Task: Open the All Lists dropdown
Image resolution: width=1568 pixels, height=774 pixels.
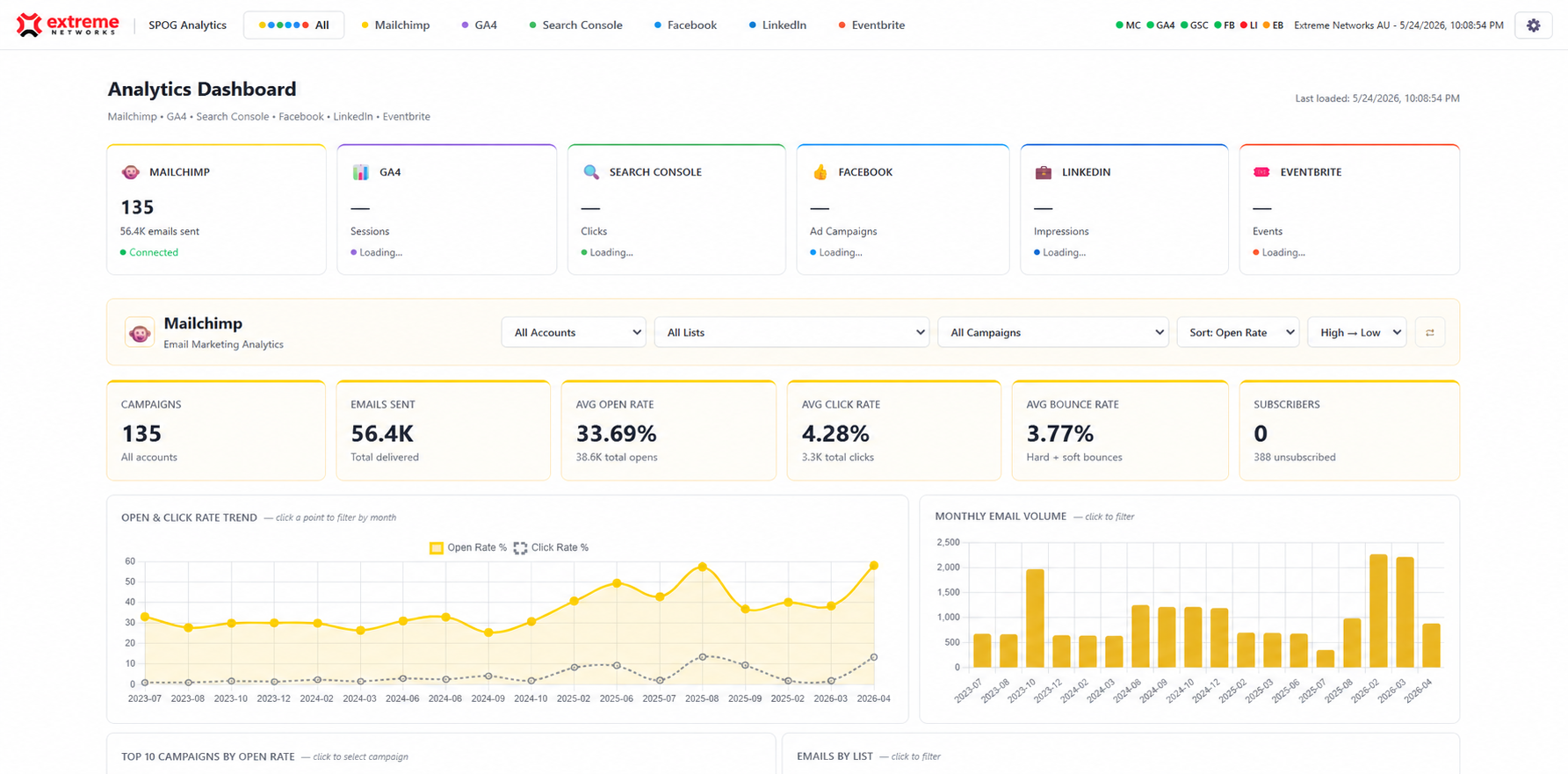Action: (791, 332)
